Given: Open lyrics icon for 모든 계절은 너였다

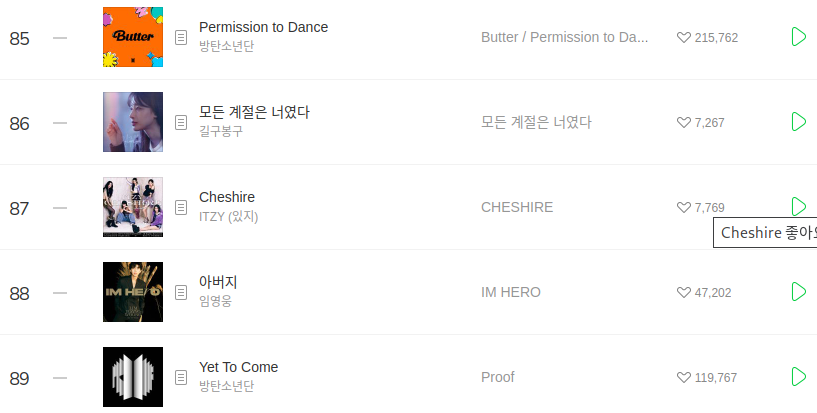Looking at the screenshot, I should (181, 122).
